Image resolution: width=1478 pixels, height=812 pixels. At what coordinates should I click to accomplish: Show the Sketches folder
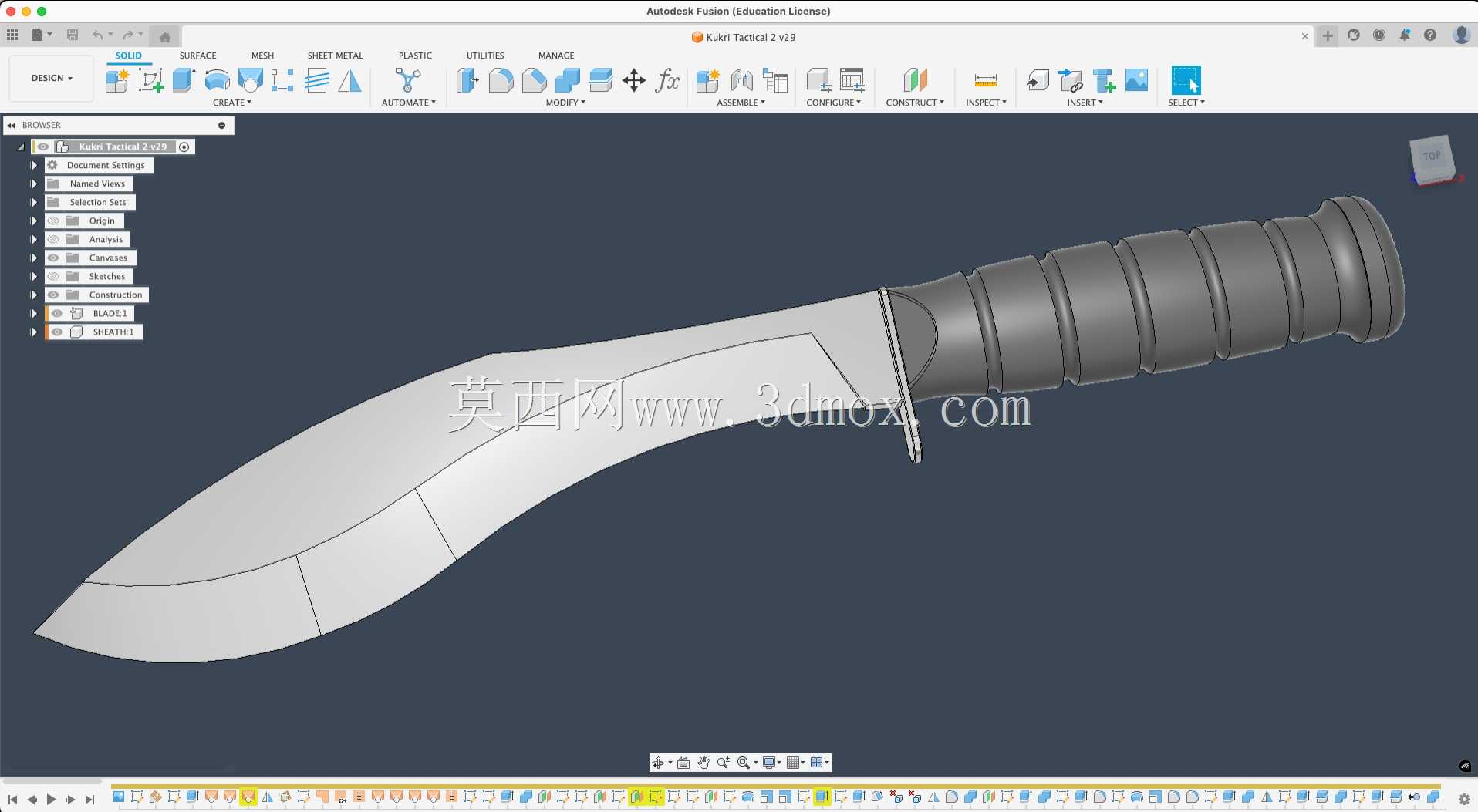[x=53, y=276]
